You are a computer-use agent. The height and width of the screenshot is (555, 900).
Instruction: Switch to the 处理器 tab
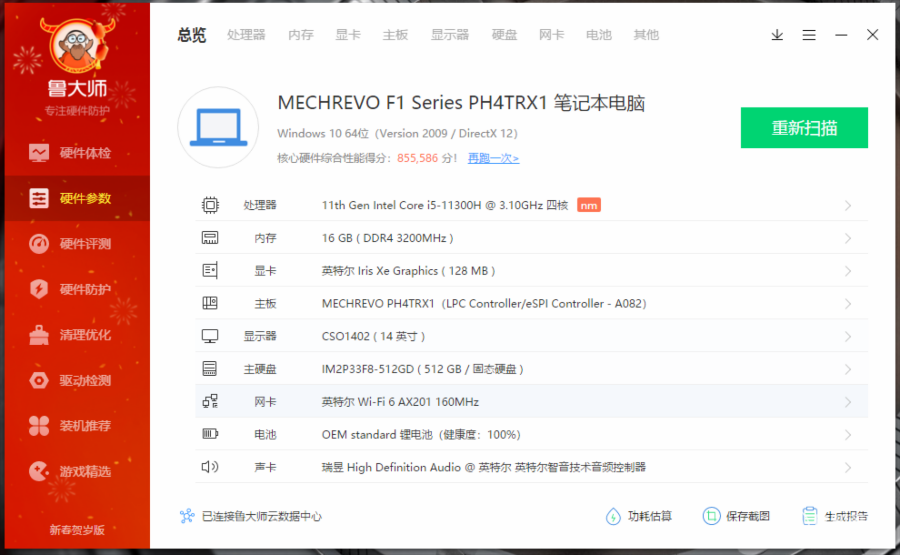246,35
